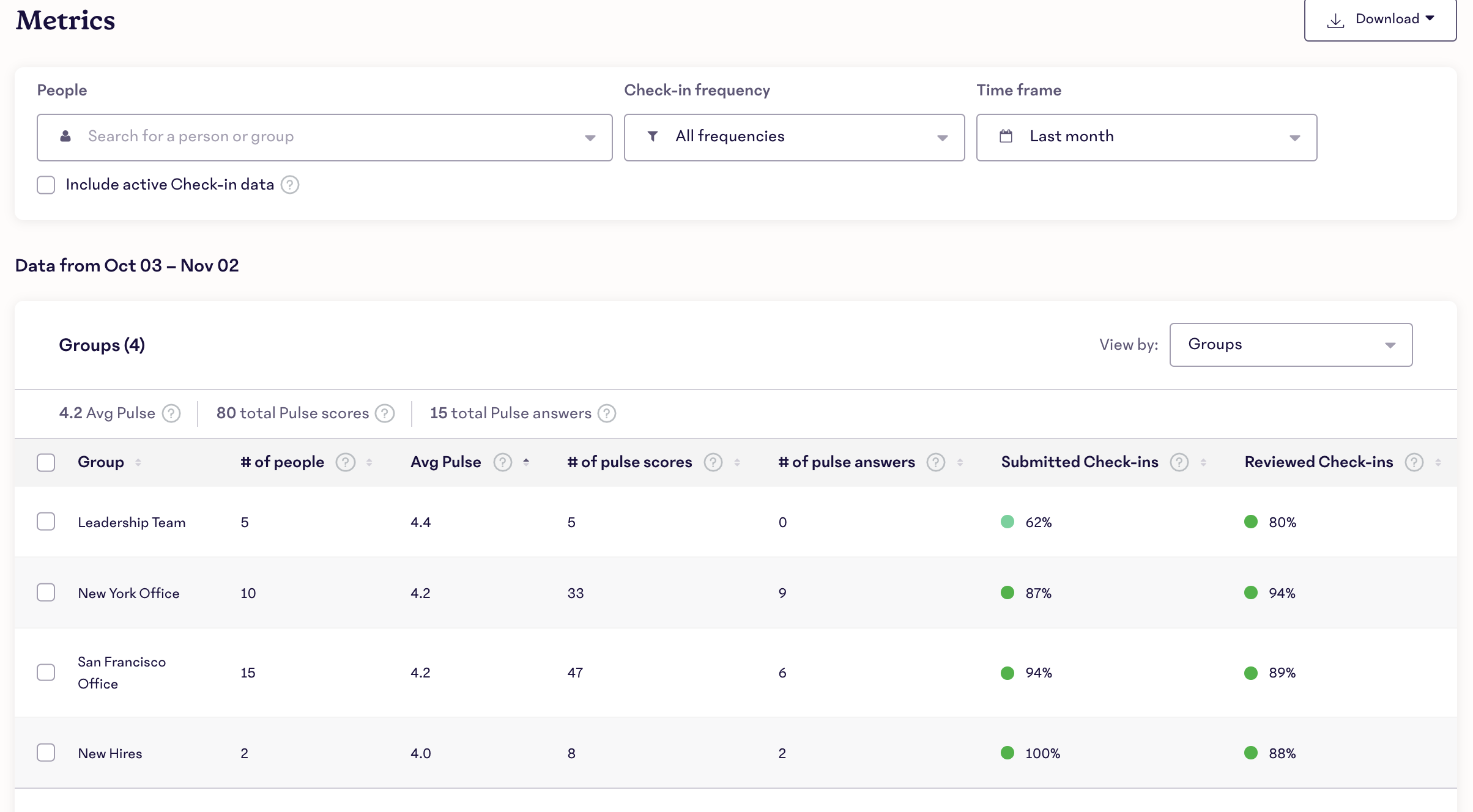Click the Leadership Team group label
Viewport: 1473px width, 812px height.
tap(132, 521)
